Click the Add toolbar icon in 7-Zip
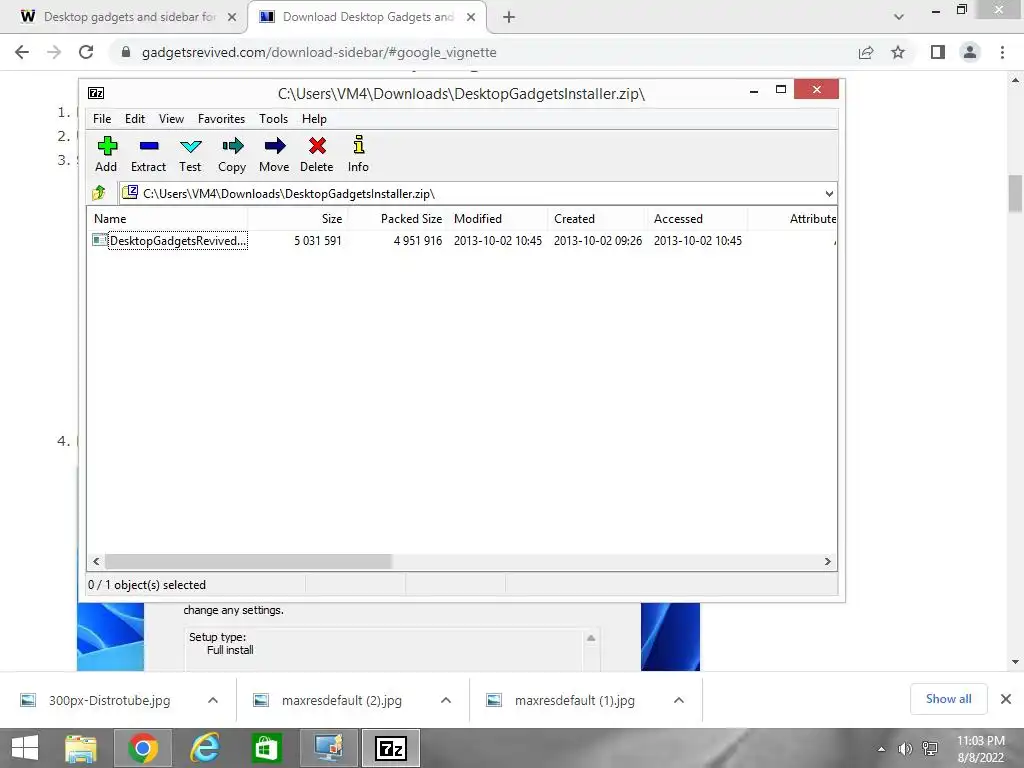Viewport: 1024px width, 768px height. 106,154
